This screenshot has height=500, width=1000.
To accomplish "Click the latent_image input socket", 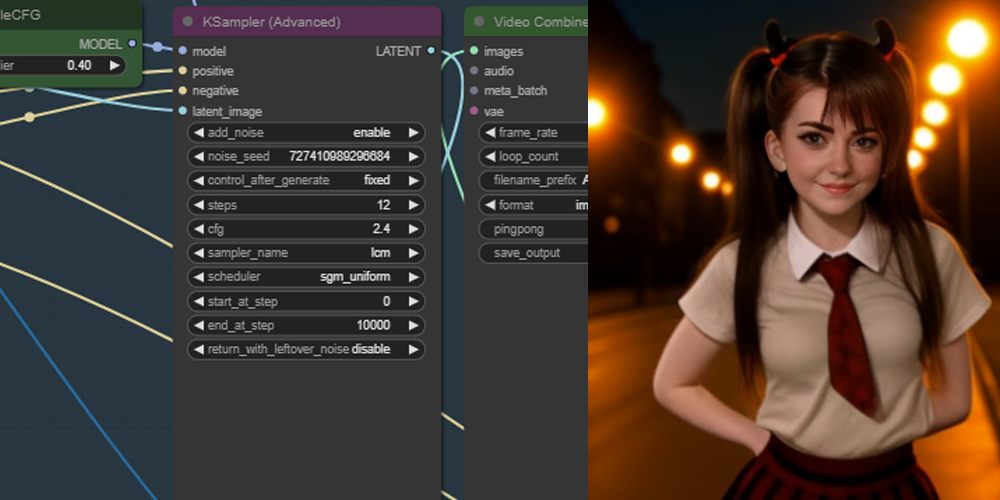I will (183, 111).
